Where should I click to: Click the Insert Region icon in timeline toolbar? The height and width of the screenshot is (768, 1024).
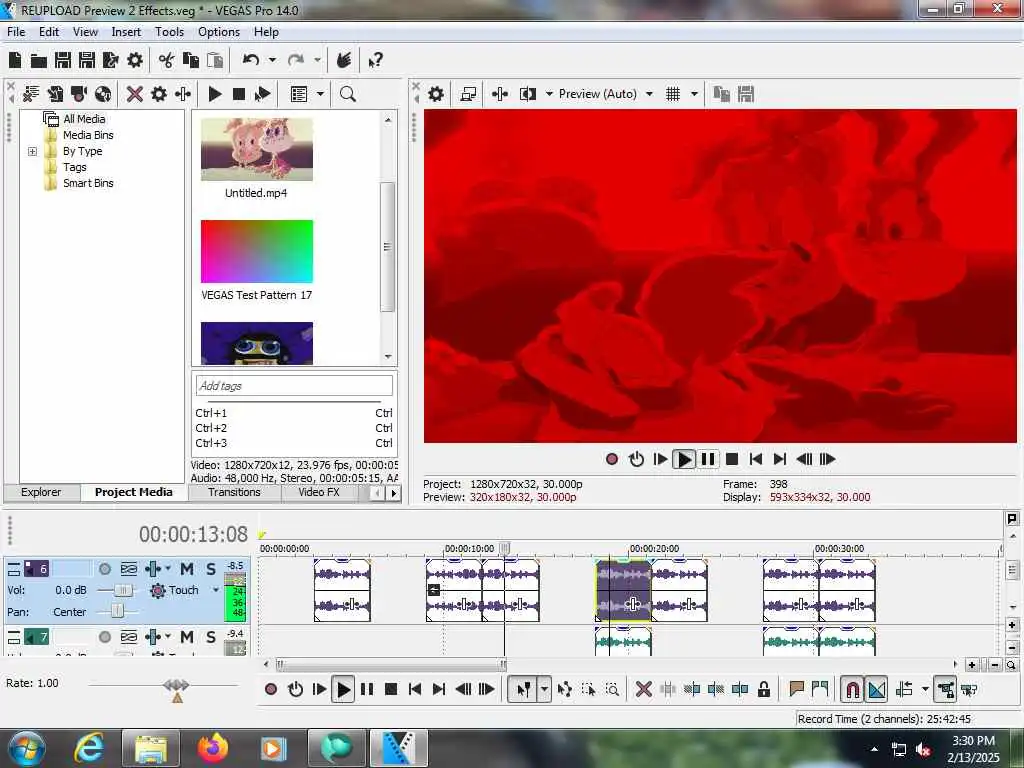820,689
